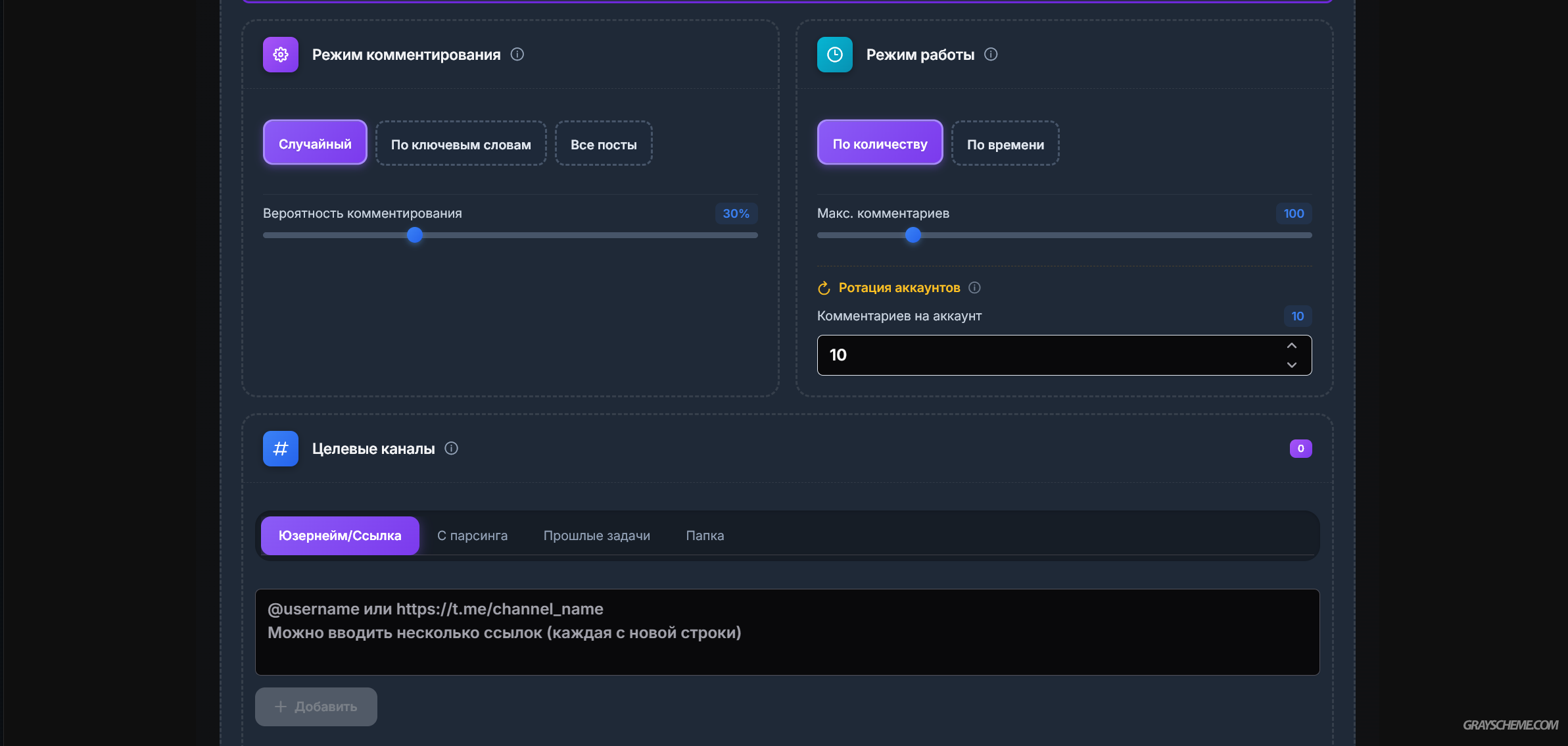The height and width of the screenshot is (746, 1568).
Task: Click the yellow rotation arrow icon
Action: coord(824,288)
